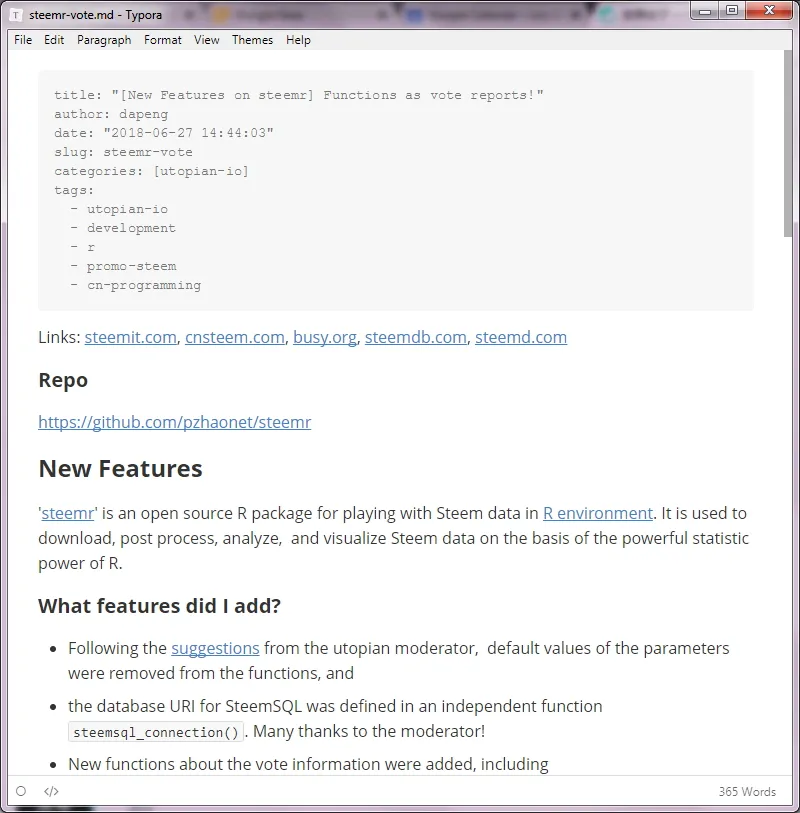Viewport: 800px width, 813px height.
Task: Click the '- cn-programming' tag line
Action: click(x=136, y=286)
